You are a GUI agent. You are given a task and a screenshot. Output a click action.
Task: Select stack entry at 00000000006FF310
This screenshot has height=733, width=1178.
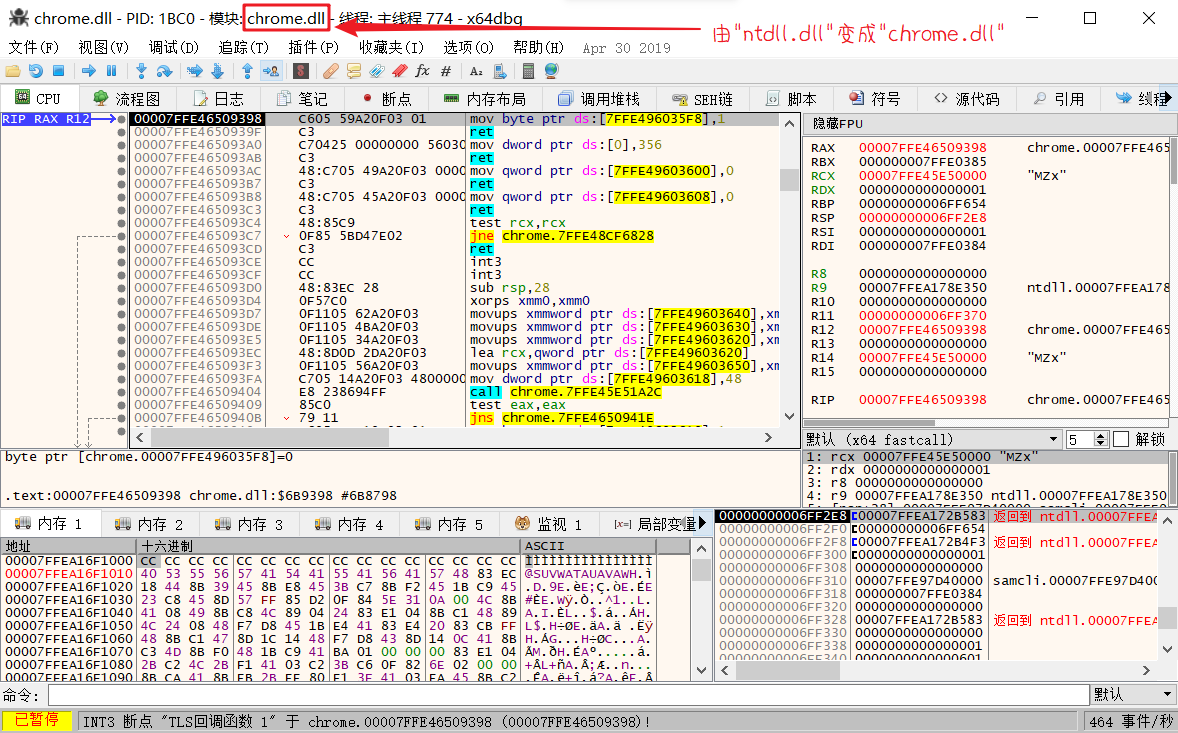pos(937,581)
